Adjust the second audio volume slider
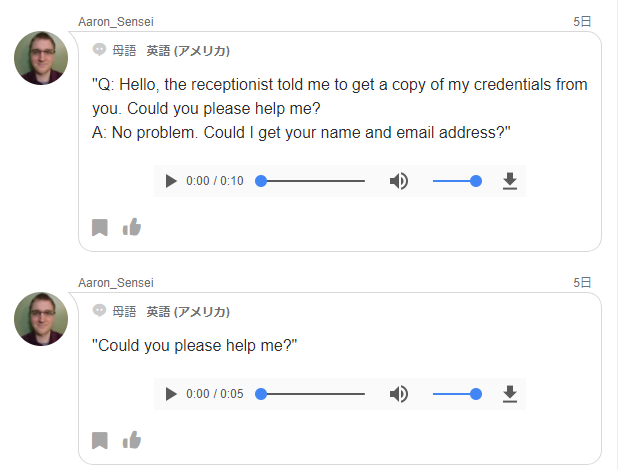The image size is (618, 470). (x=456, y=394)
